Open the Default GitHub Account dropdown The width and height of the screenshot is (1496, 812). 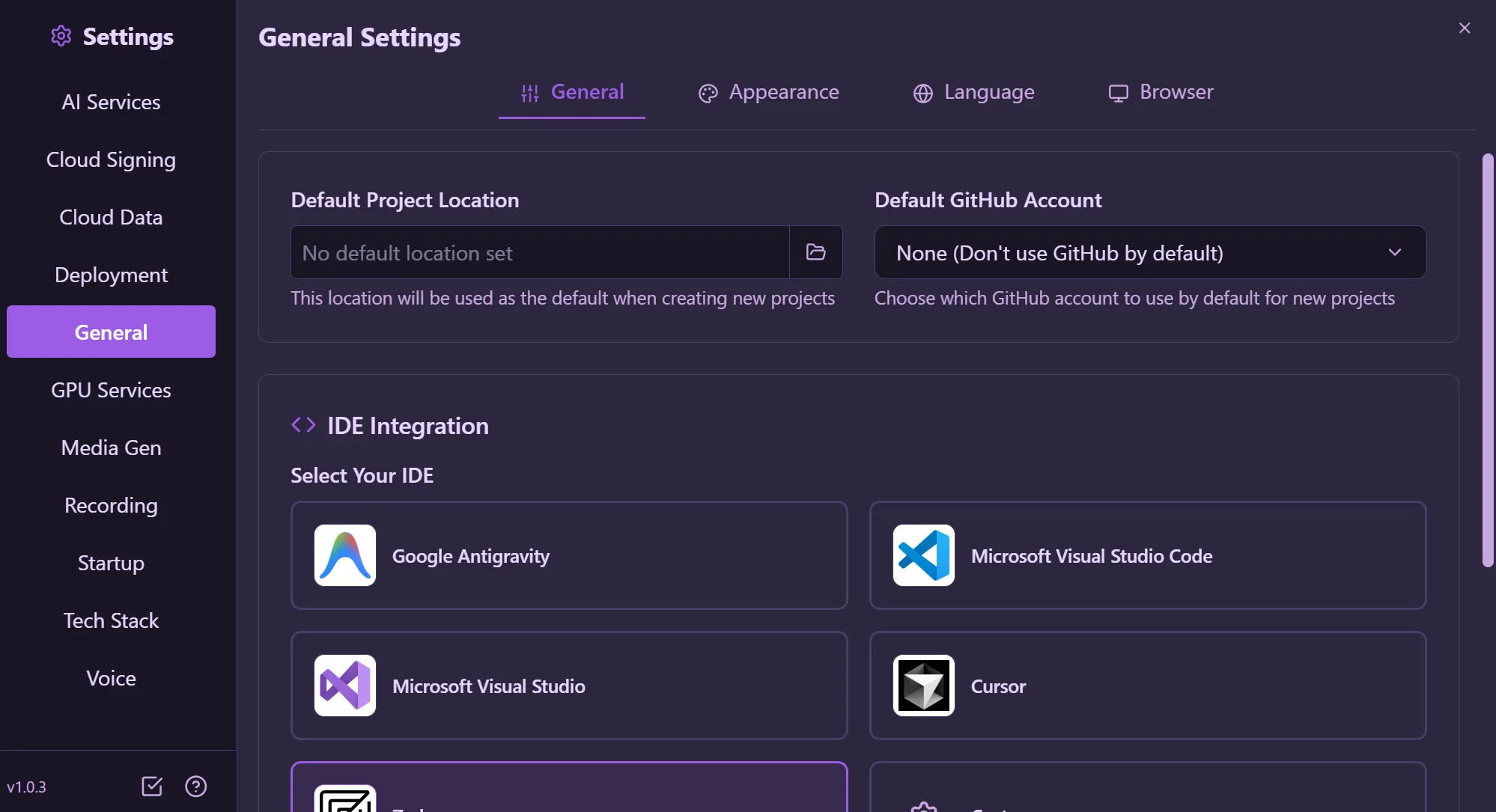point(1150,252)
